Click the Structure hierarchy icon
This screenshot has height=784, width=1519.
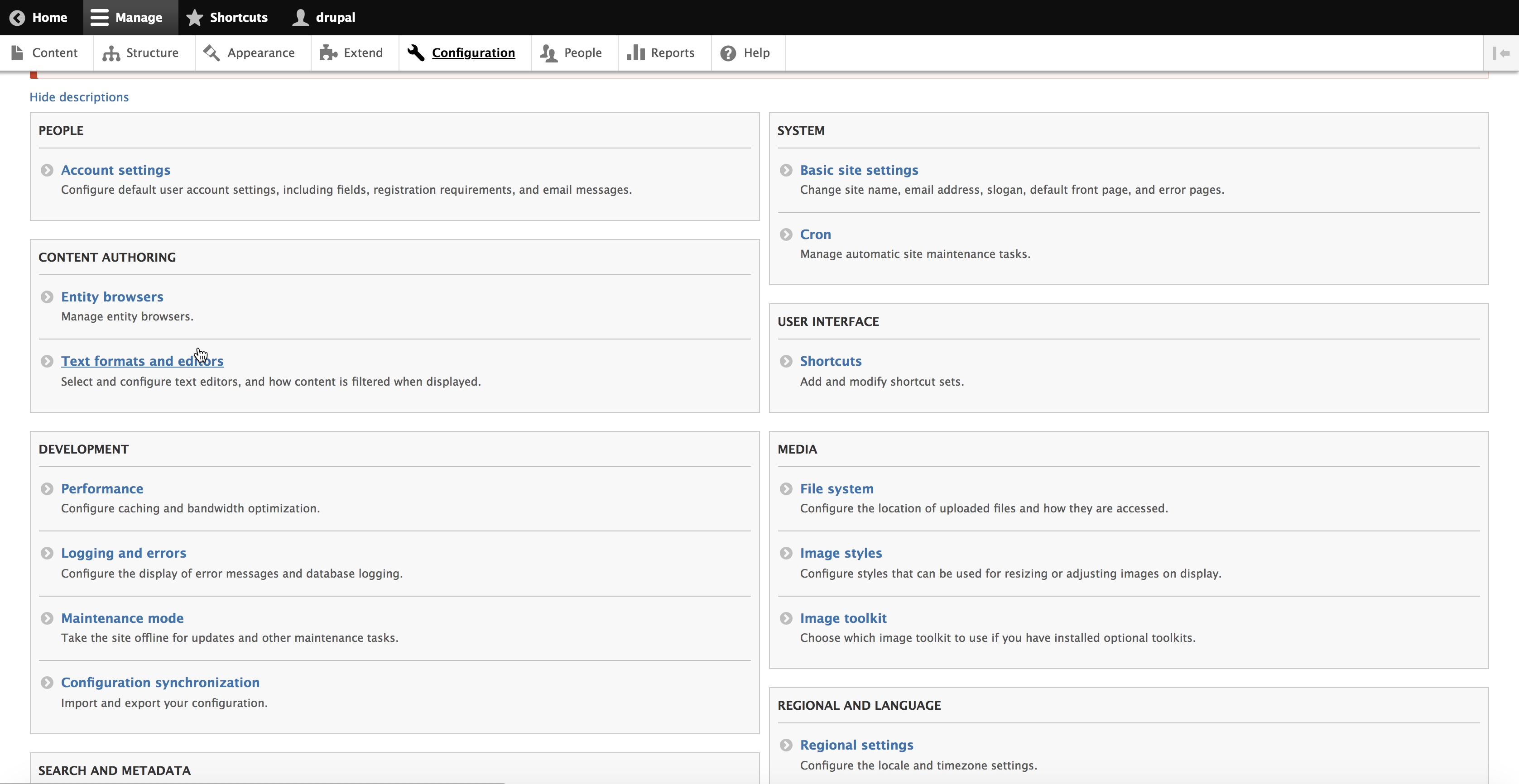111,53
